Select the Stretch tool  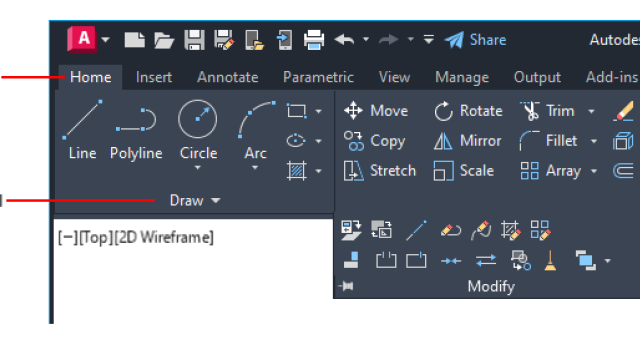tap(380, 171)
